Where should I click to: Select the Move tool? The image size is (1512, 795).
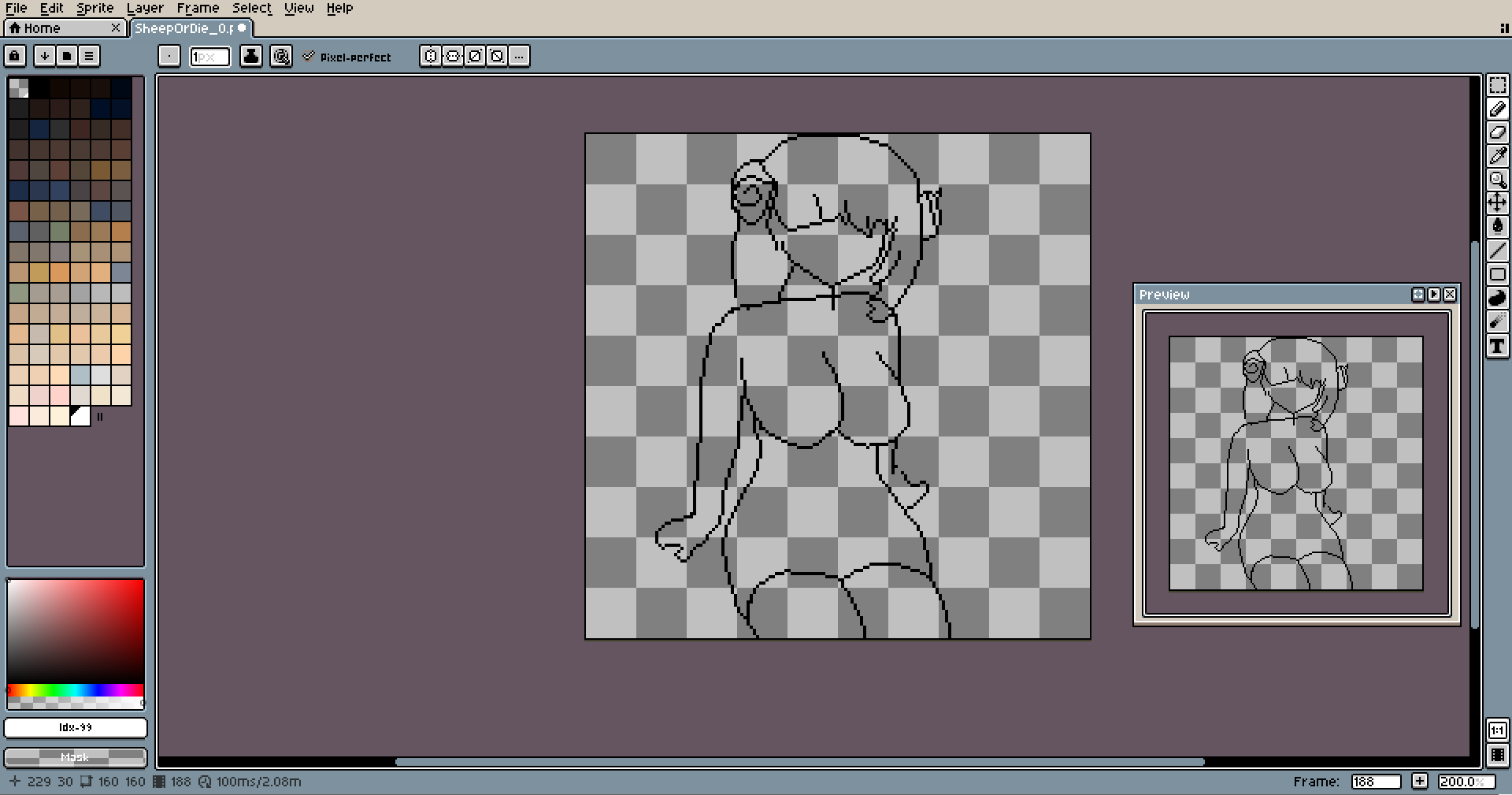(x=1497, y=203)
